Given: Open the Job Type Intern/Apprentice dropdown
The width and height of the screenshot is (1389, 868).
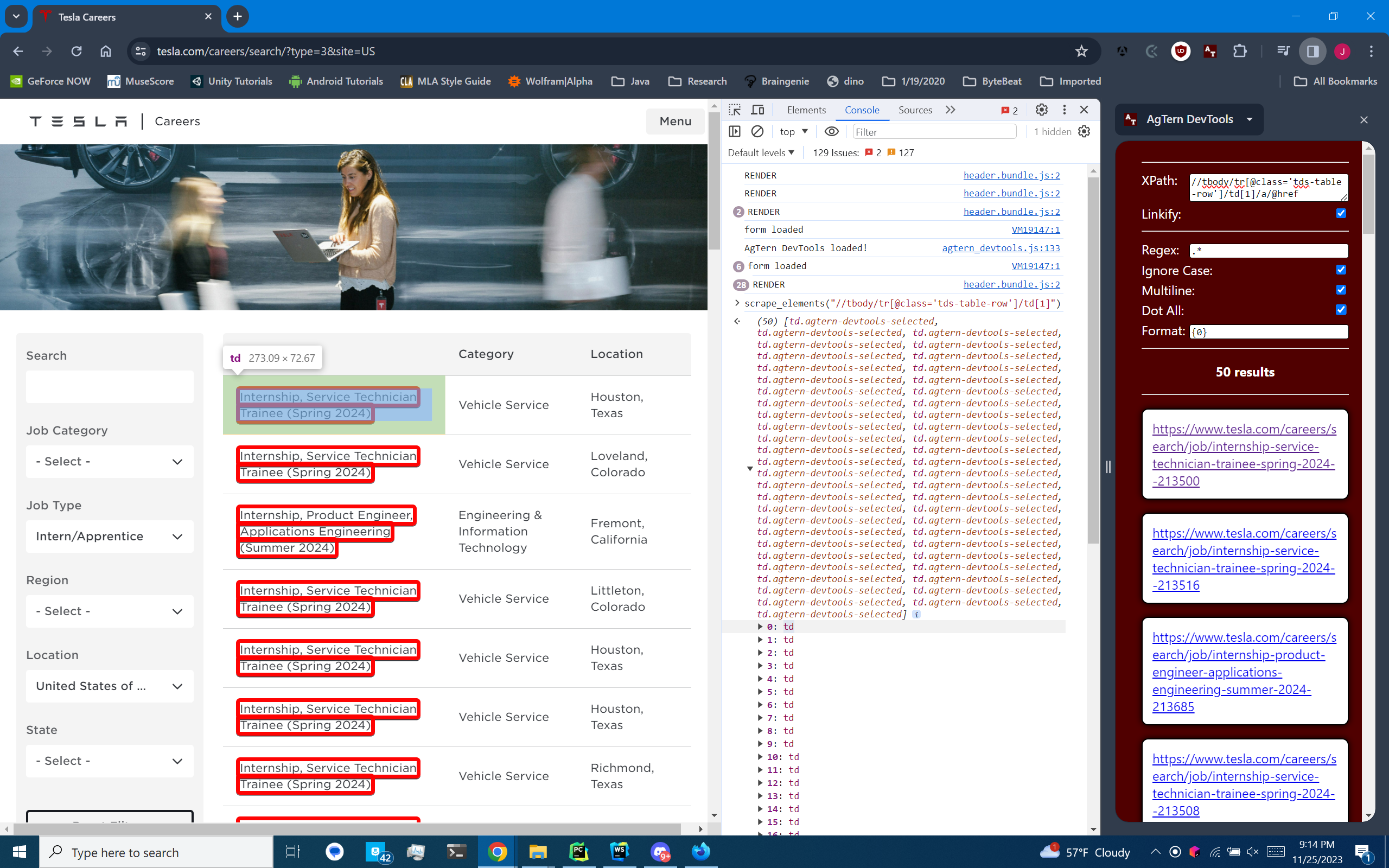Looking at the screenshot, I should (110, 536).
